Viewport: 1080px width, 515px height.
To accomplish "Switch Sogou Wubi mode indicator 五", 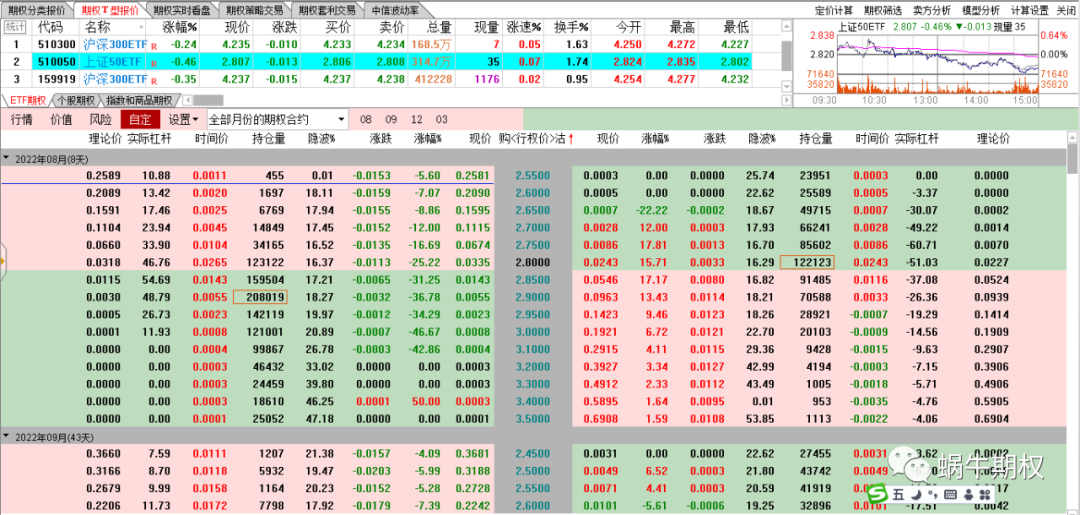I will tap(898, 495).
